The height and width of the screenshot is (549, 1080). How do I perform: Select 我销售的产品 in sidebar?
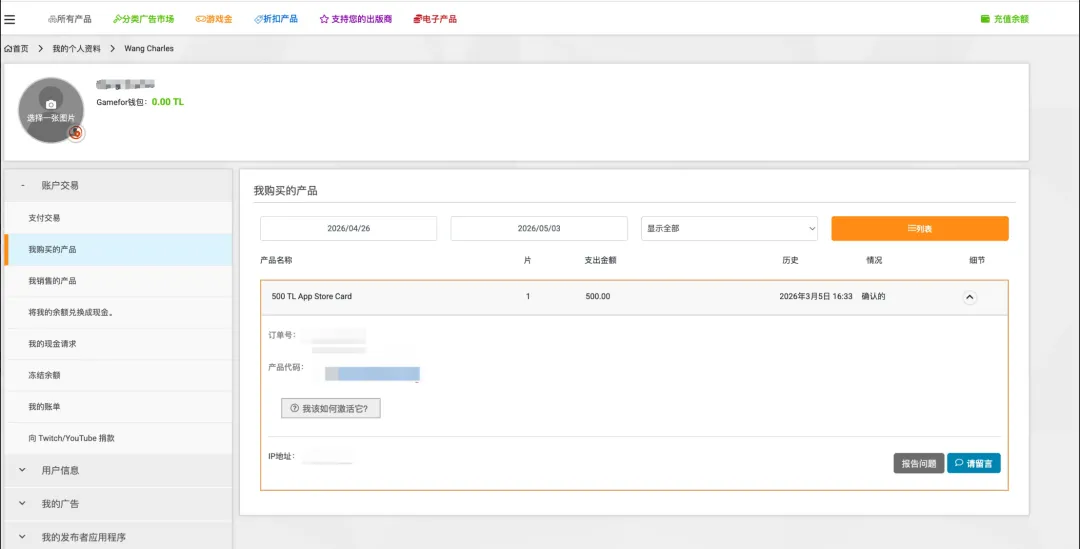pyautogui.click(x=118, y=281)
